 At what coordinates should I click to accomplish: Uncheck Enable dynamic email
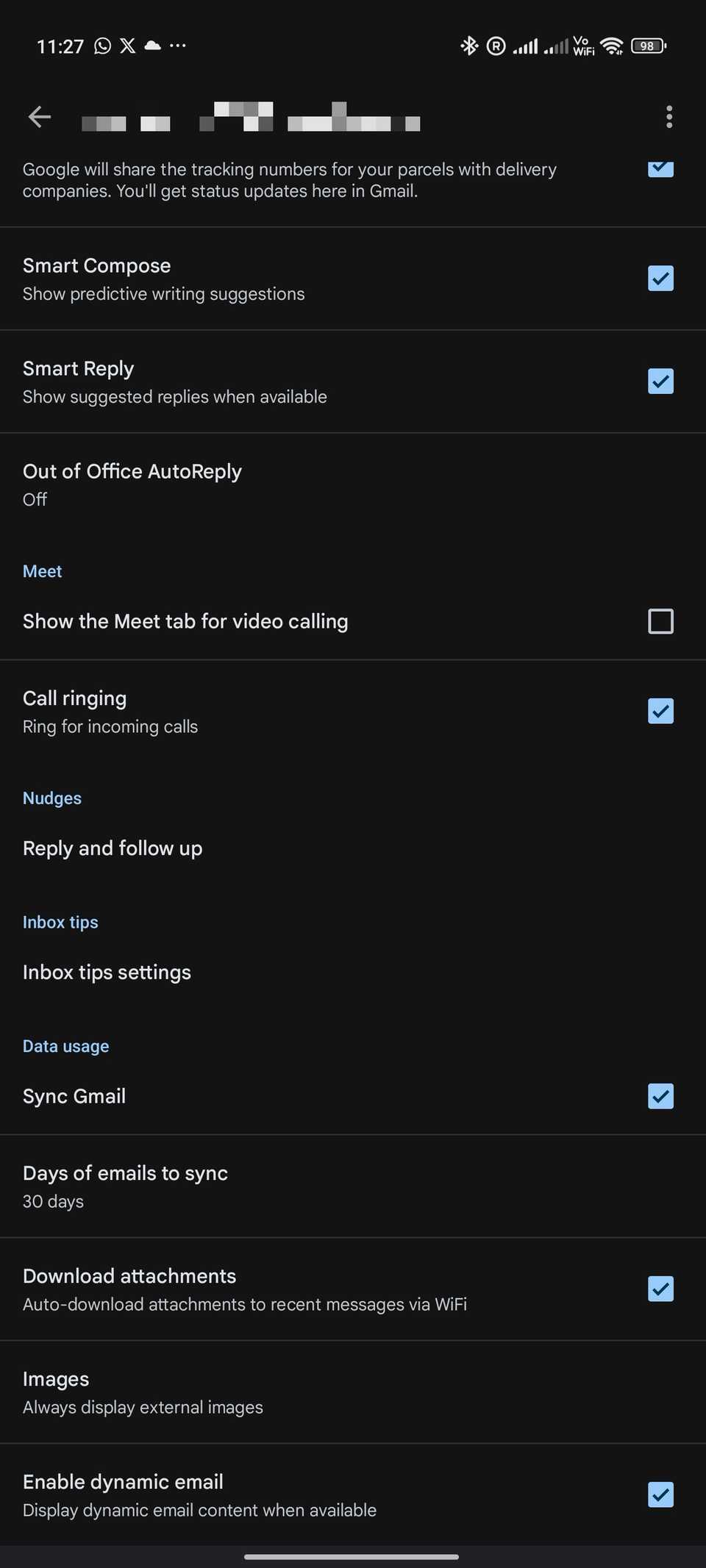click(660, 1494)
